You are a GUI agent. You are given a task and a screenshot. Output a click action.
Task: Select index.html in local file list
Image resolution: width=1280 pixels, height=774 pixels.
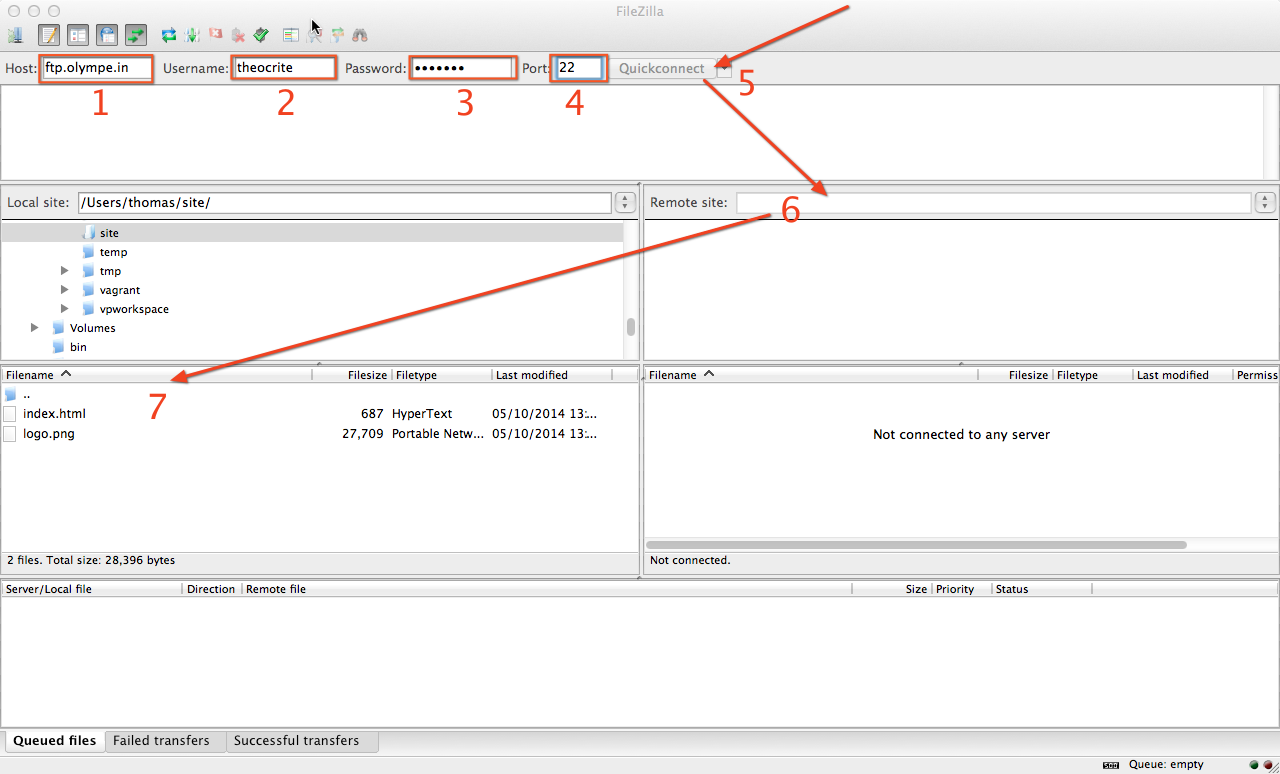click(x=54, y=413)
